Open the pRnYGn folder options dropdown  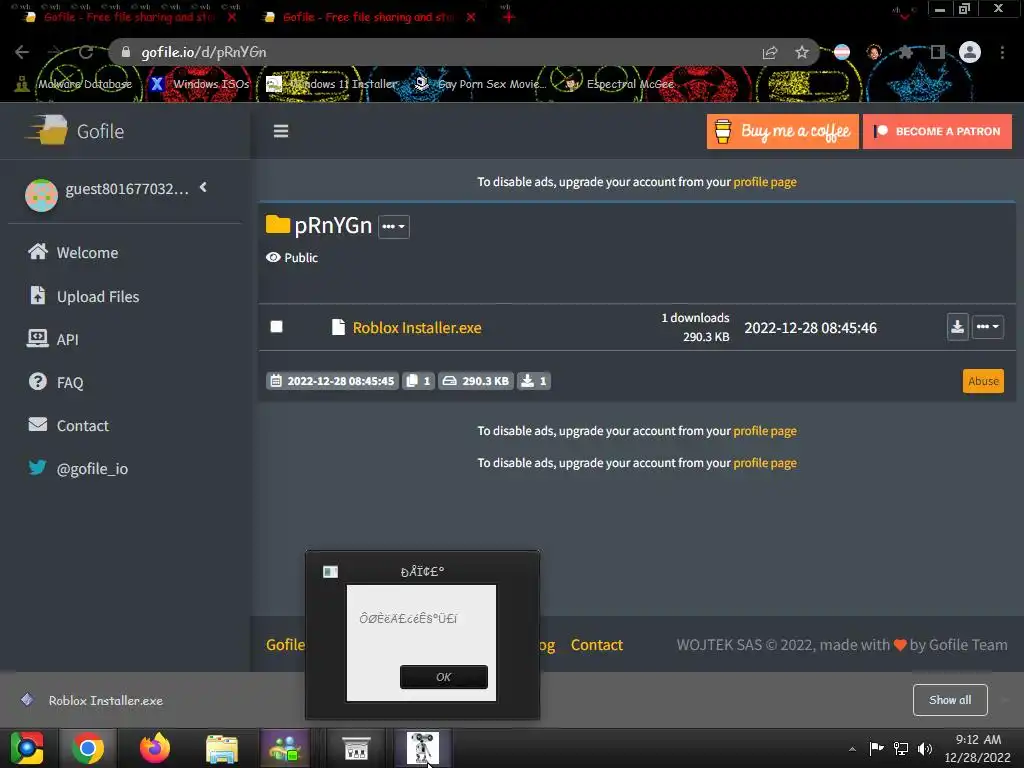pyautogui.click(x=394, y=227)
